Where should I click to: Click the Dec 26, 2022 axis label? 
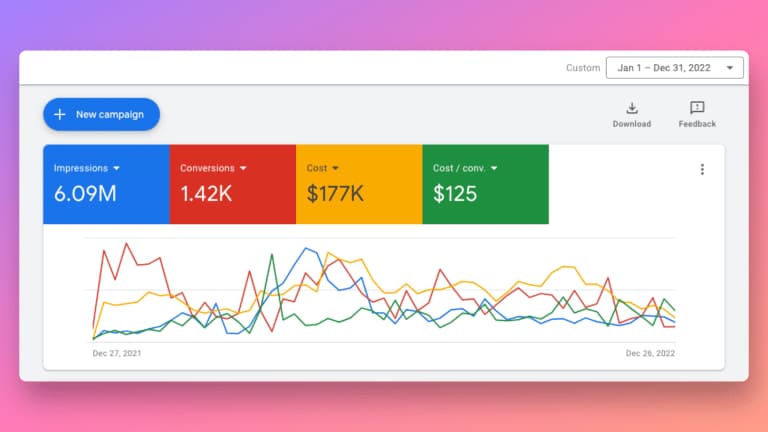(650, 353)
